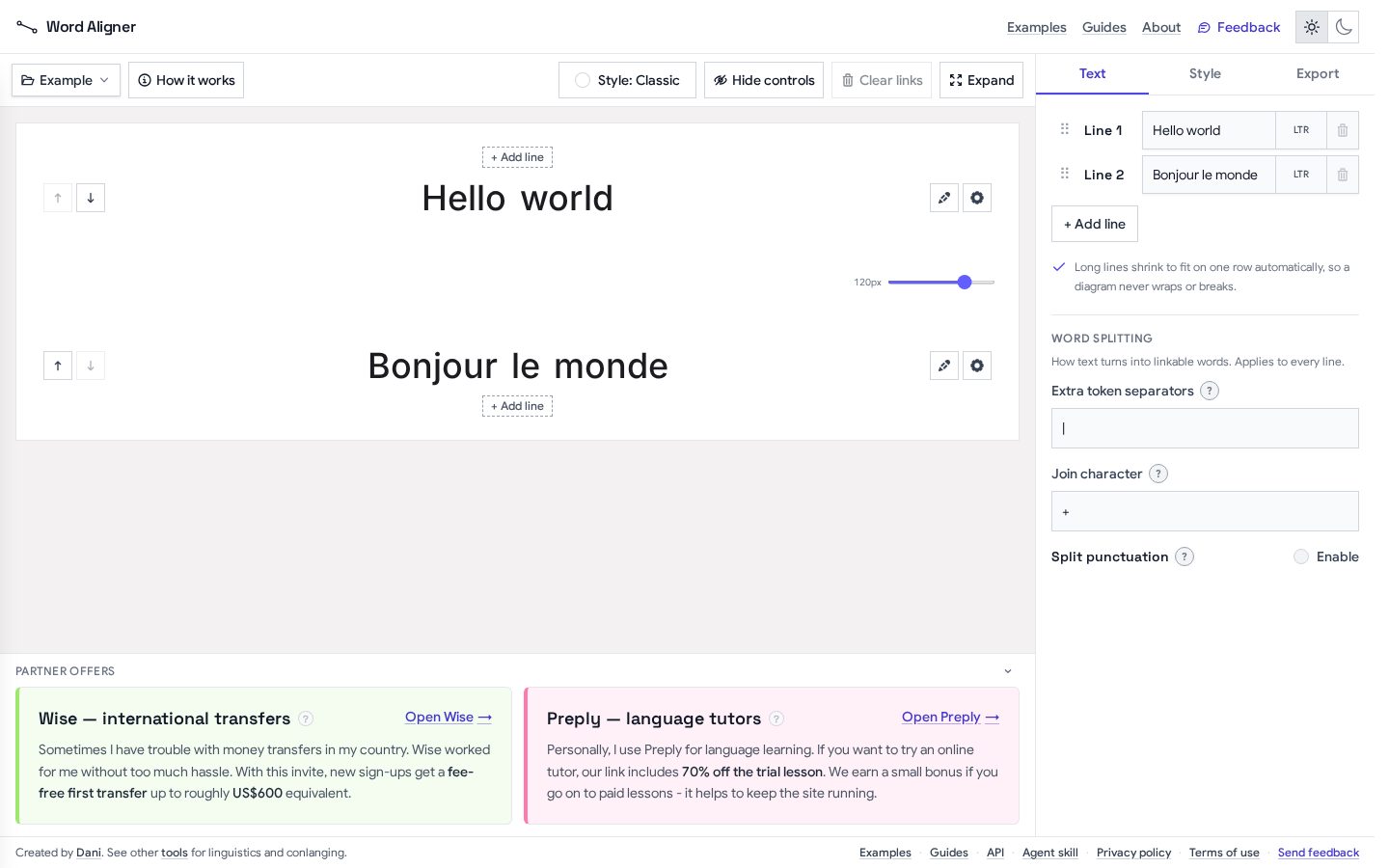Click the word "world" in diagram
1389x868 pixels.
click(x=567, y=199)
